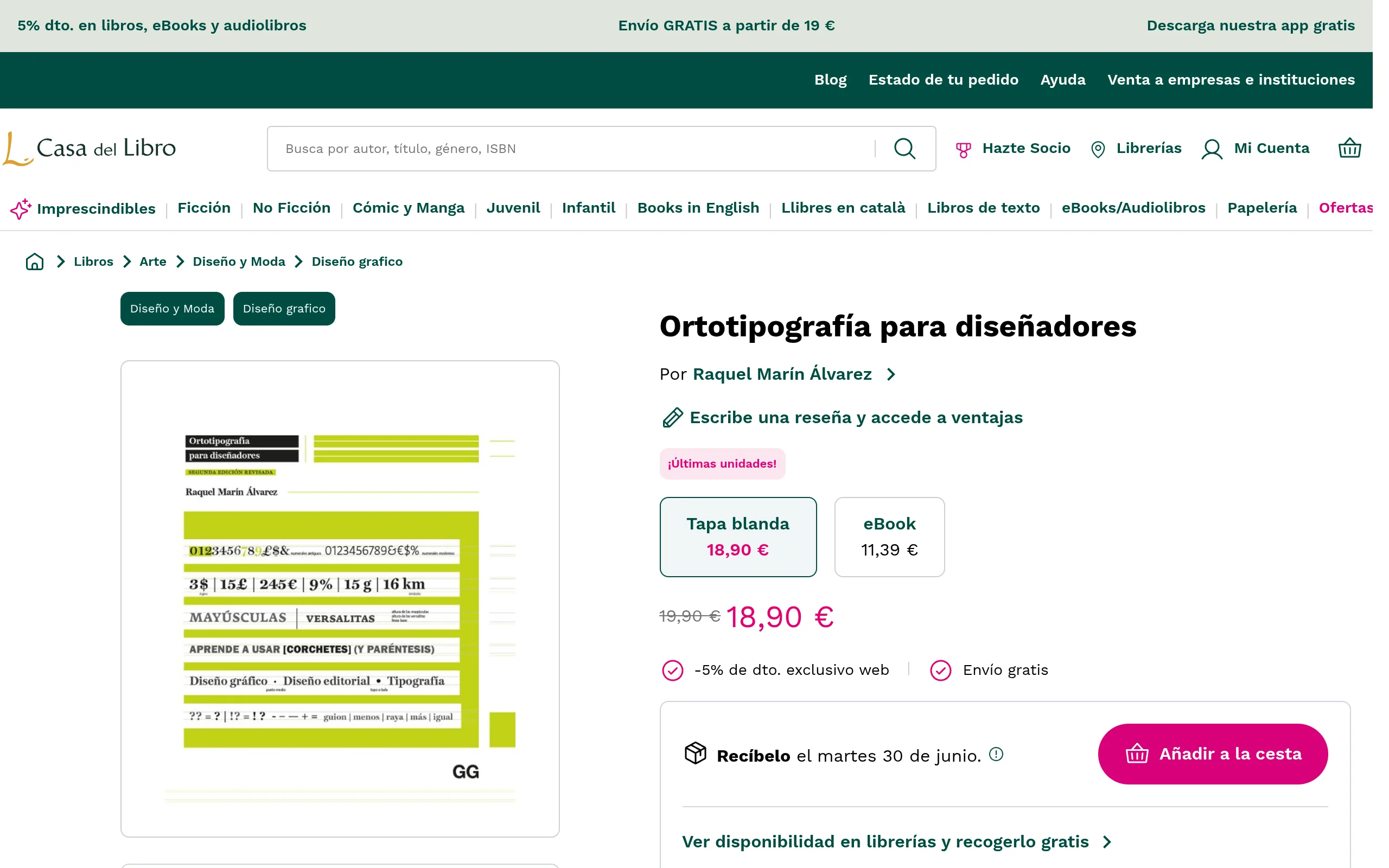Image resolution: width=1389 pixels, height=868 pixels.
Task: Open Venta a empresas e instituciones
Action: pos(1231,80)
